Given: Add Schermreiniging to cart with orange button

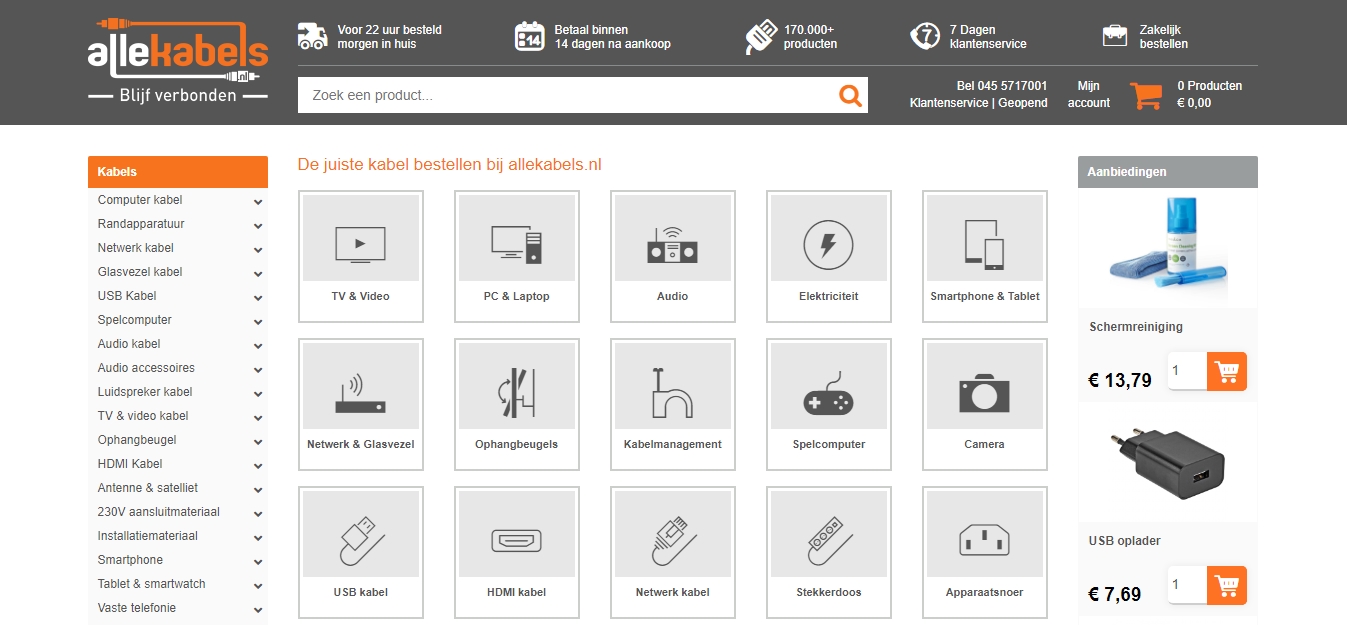Looking at the screenshot, I should [1227, 372].
